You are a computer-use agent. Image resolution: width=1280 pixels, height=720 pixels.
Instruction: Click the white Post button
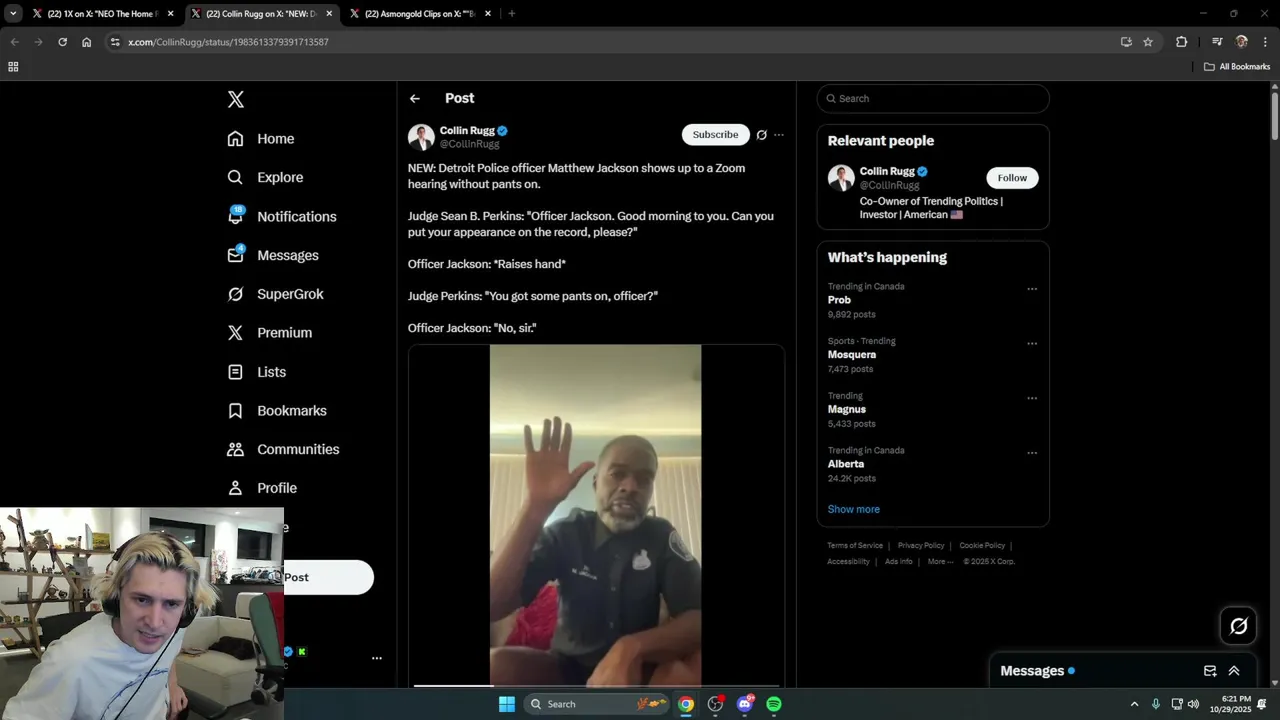click(x=328, y=577)
